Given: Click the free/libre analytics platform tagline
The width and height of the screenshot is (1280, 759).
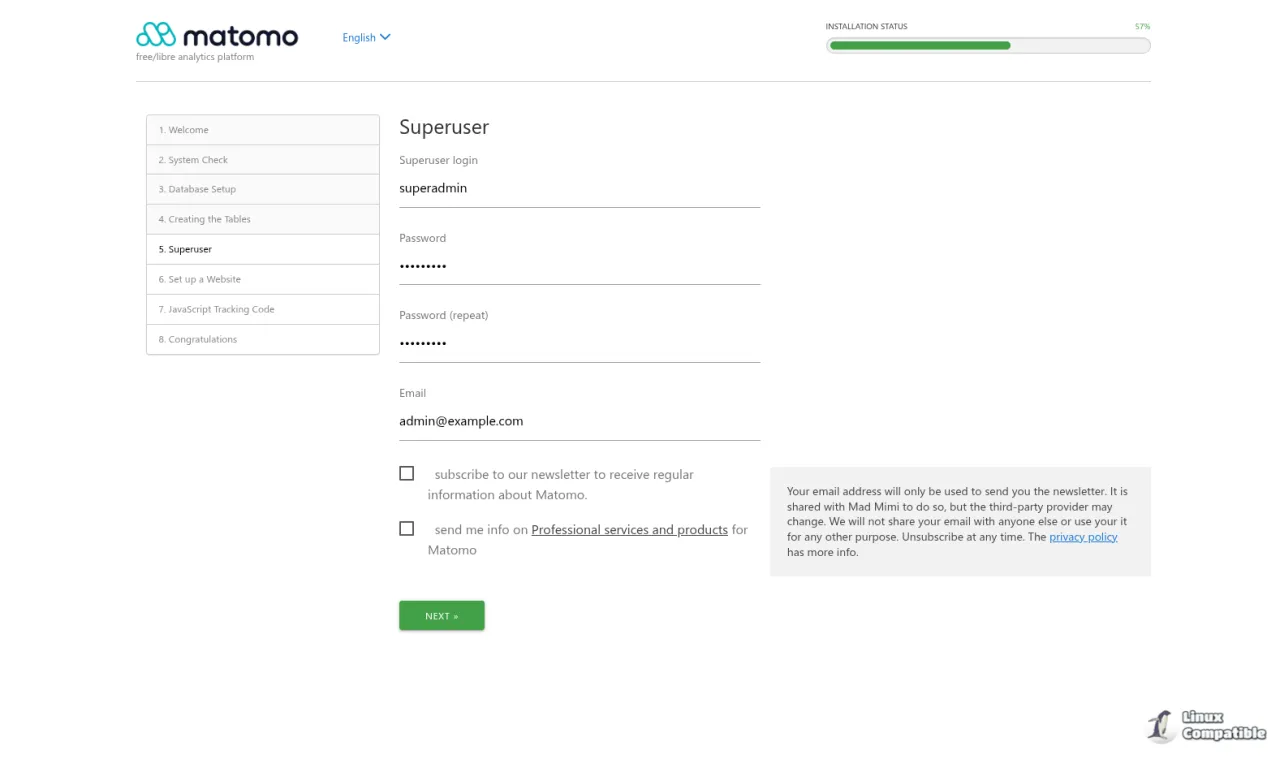Looking at the screenshot, I should (x=195, y=57).
